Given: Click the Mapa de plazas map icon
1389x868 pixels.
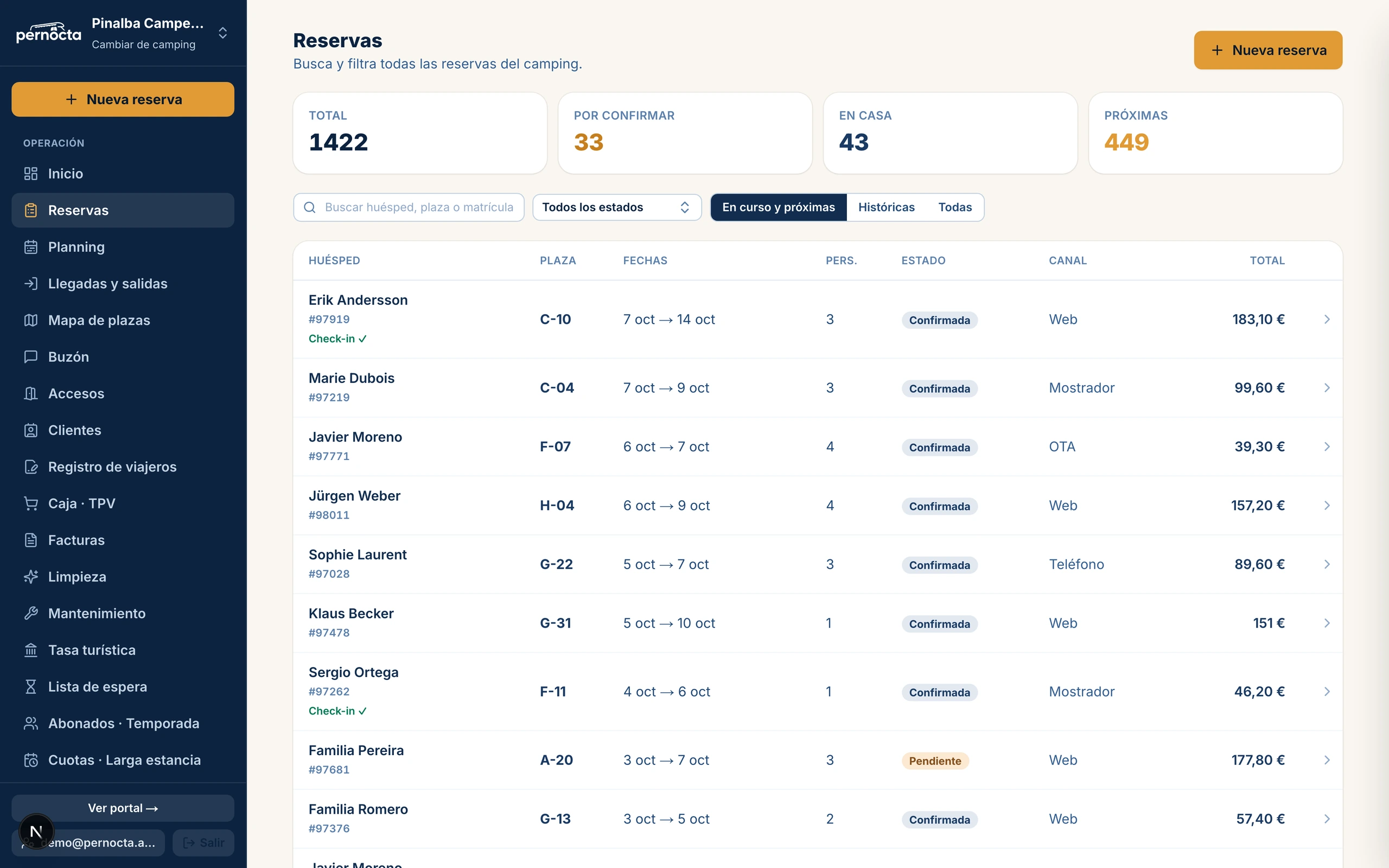Looking at the screenshot, I should click(31, 320).
